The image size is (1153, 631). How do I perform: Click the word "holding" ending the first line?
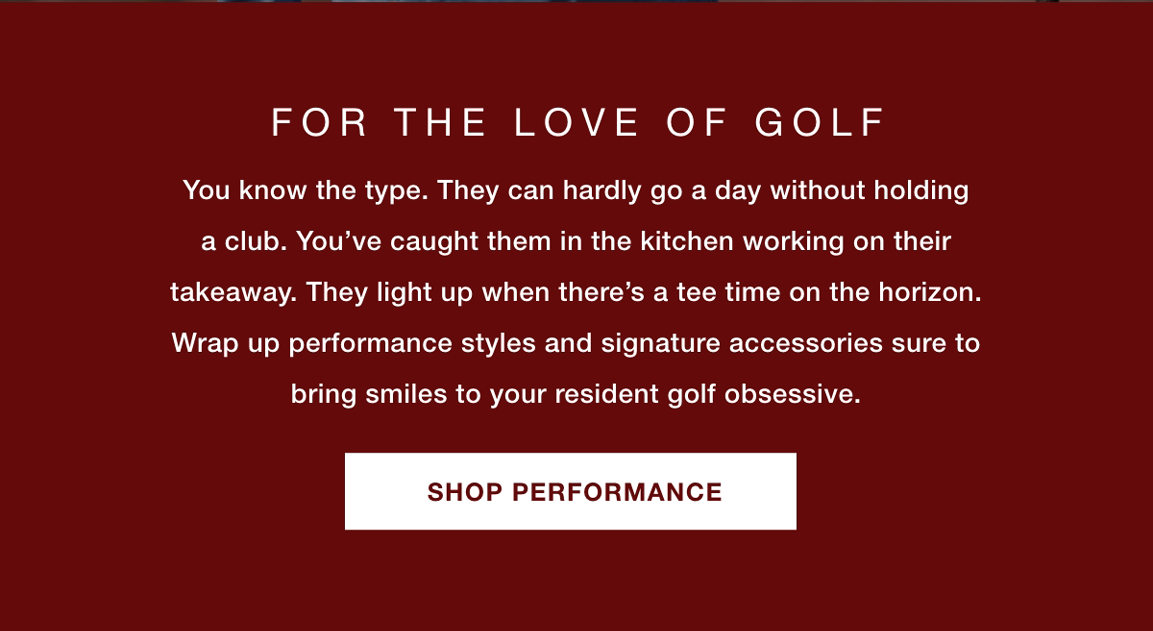[921, 191]
